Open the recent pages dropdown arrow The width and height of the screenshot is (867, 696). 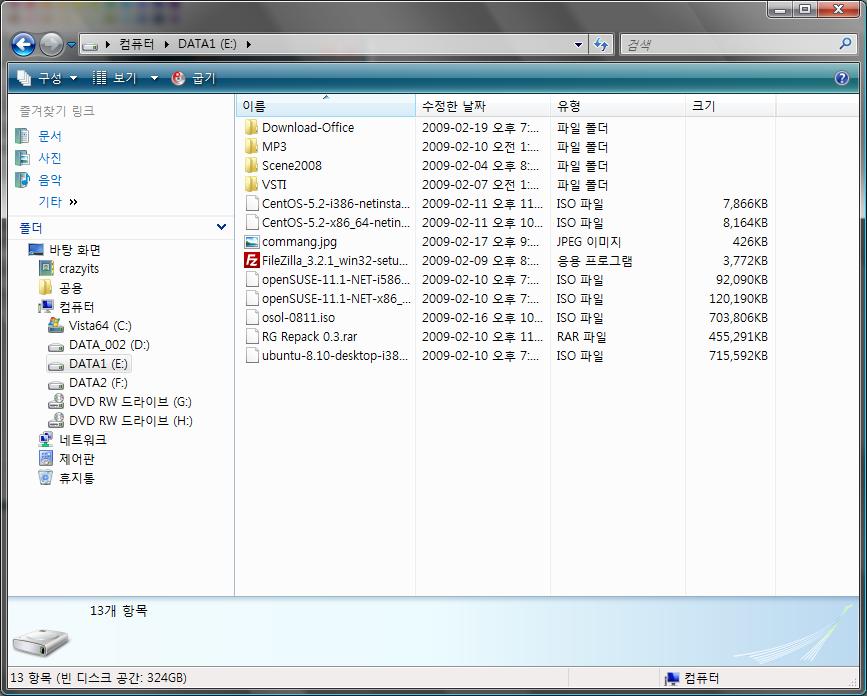click(x=71, y=45)
